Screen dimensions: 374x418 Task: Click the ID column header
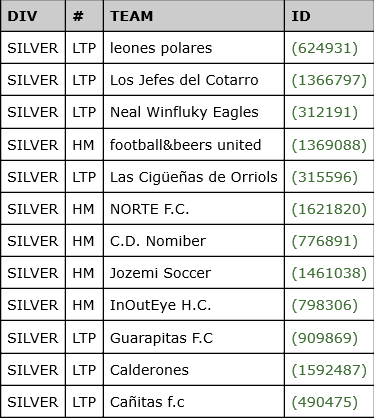click(330, 16)
